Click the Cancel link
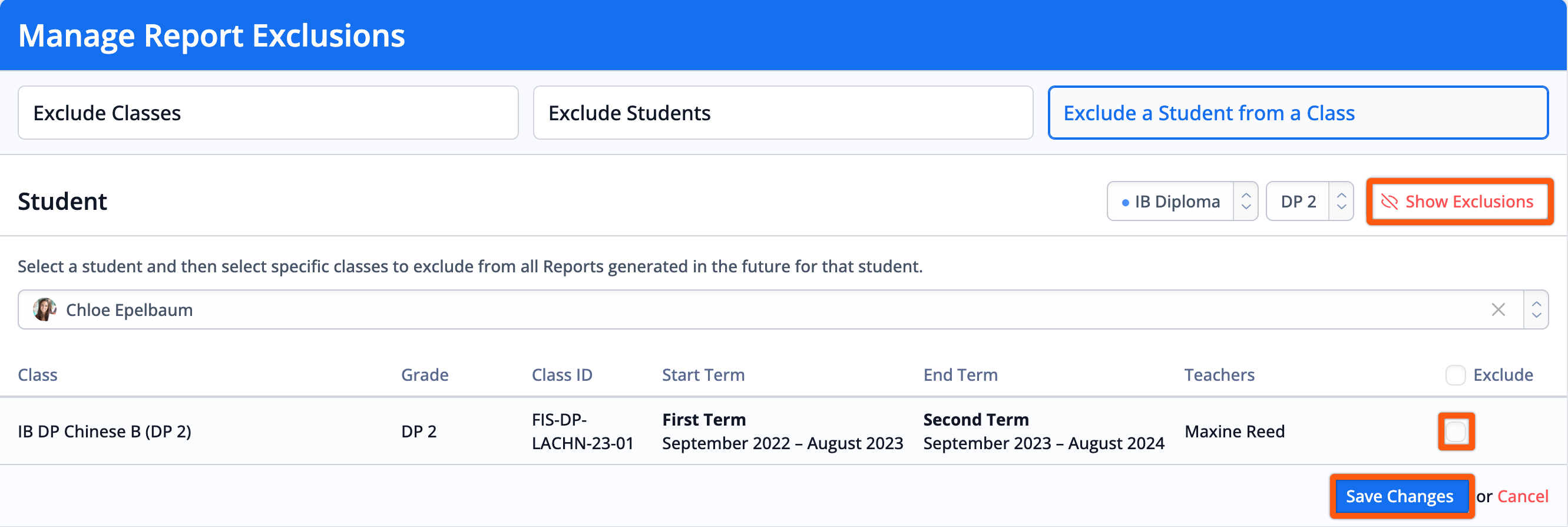This screenshot has width=1568, height=527. click(x=1522, y=496)
